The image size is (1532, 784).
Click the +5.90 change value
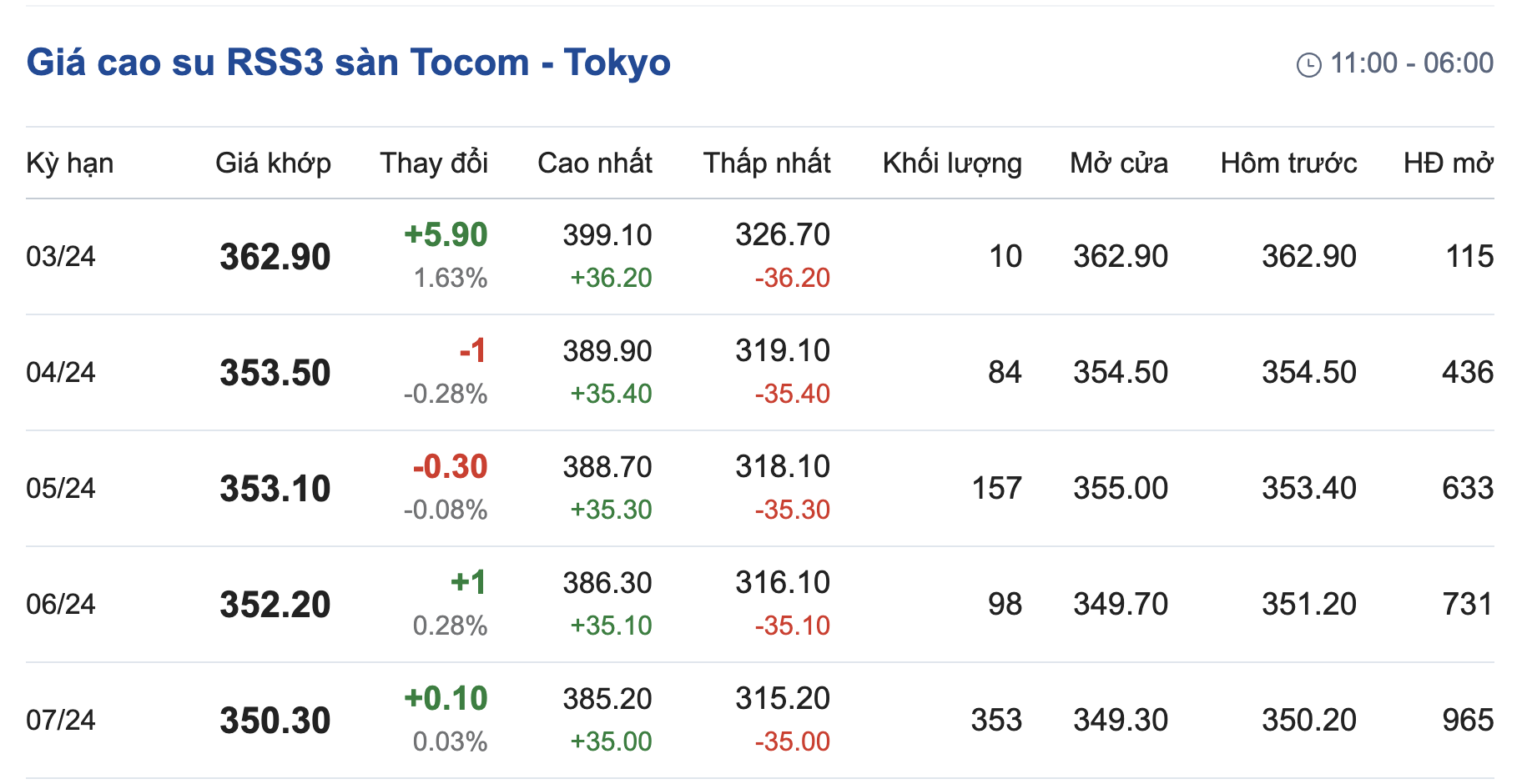[x=446, y=235]
